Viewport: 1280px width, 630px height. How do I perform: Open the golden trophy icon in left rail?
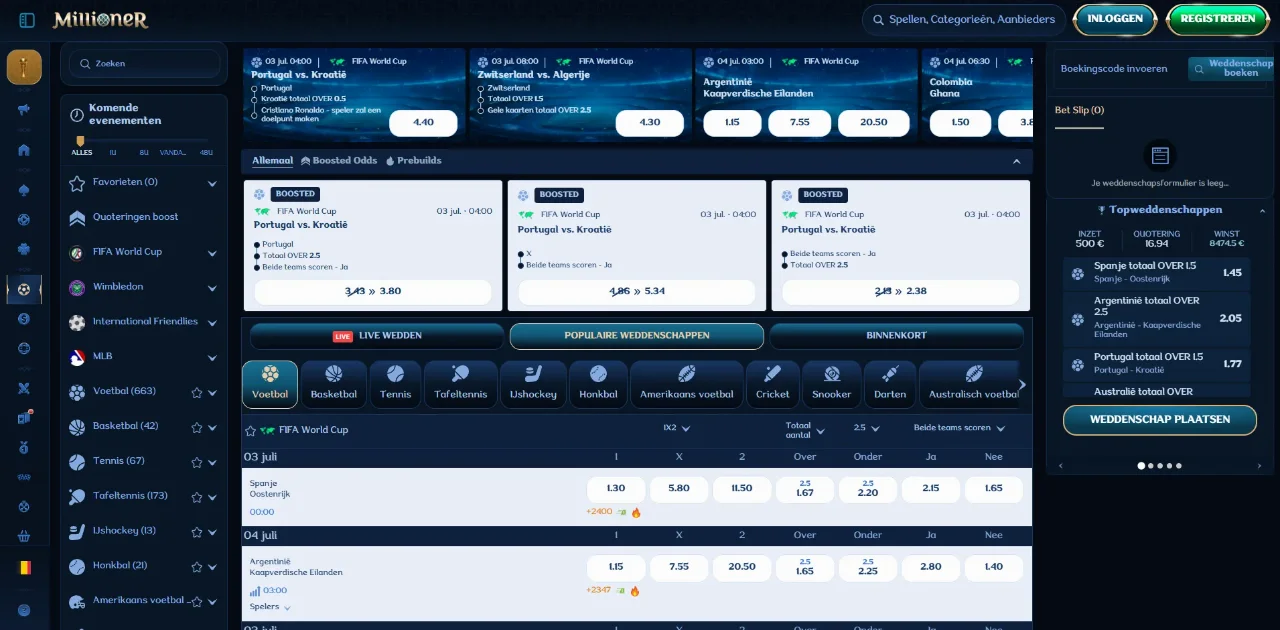point(24,67)
